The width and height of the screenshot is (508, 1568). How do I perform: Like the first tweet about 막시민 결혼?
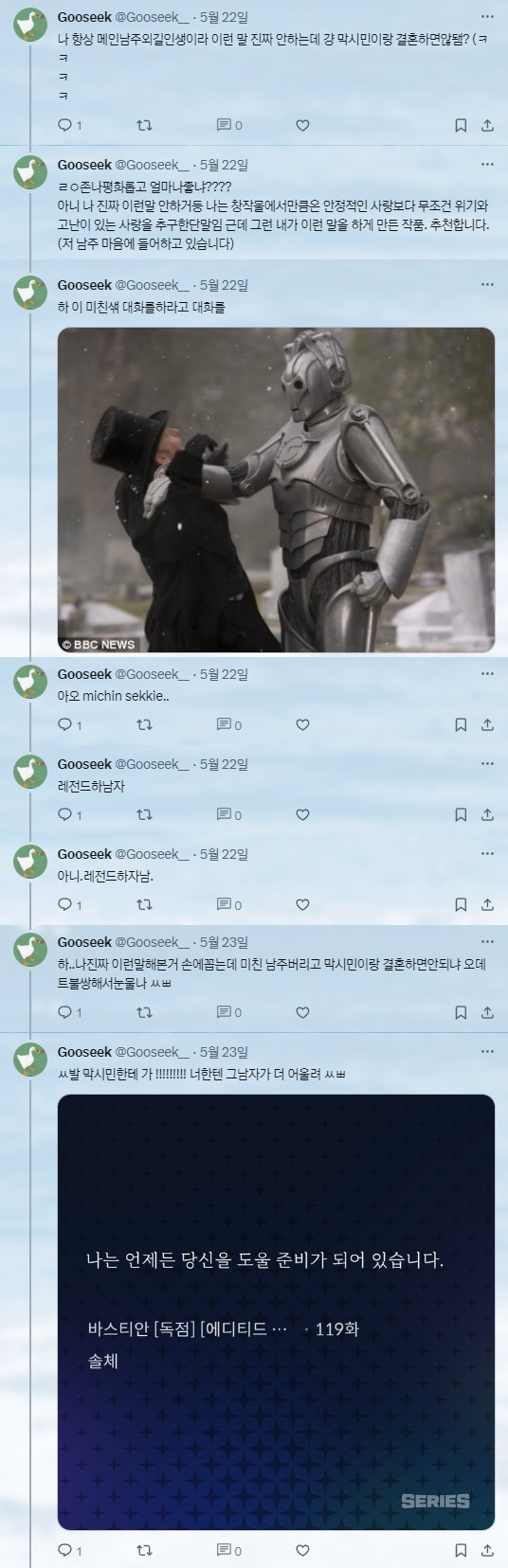302,125
